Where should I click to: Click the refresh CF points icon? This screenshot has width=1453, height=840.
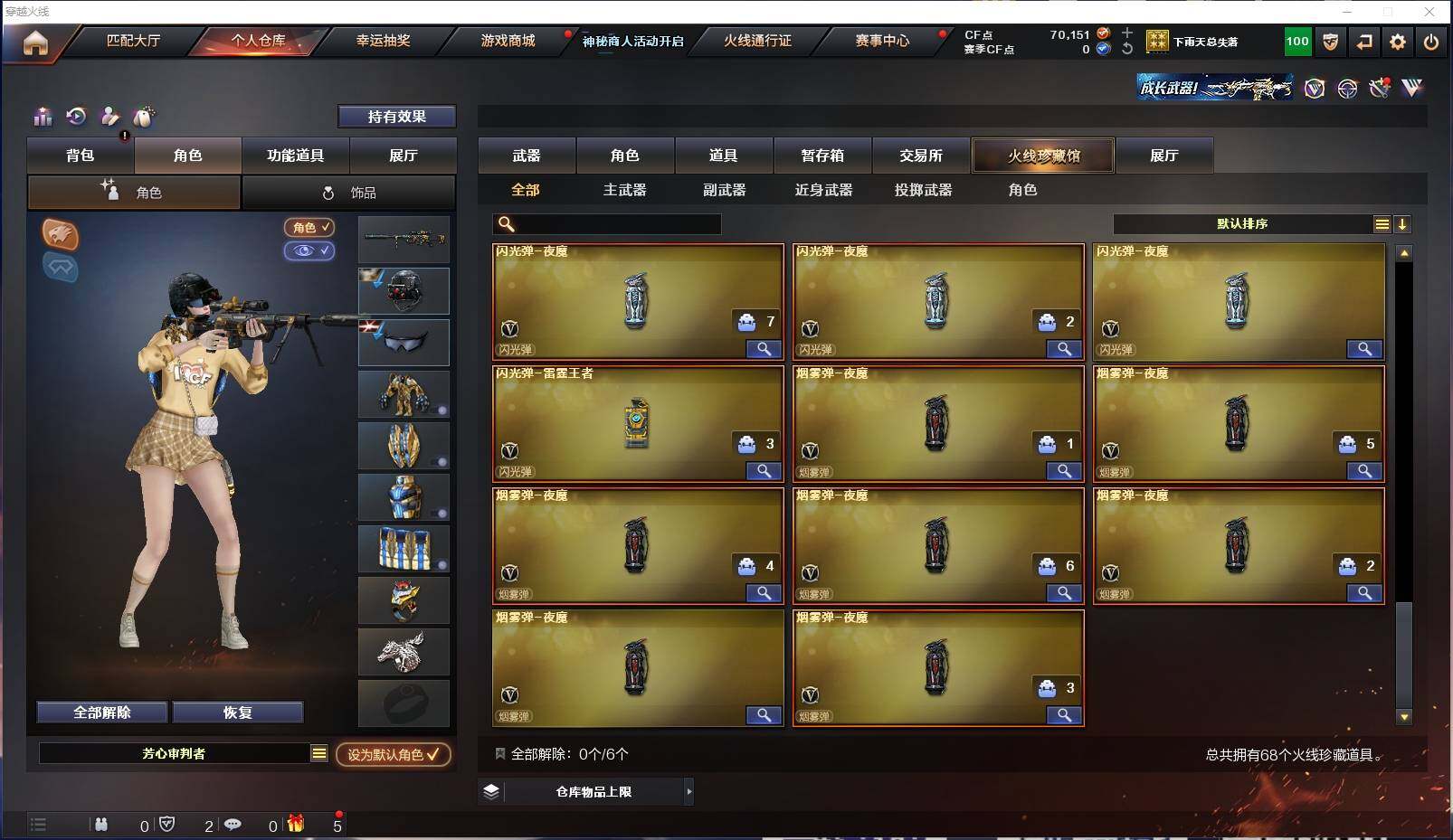pyautogui.click(x=1127, y=49)
